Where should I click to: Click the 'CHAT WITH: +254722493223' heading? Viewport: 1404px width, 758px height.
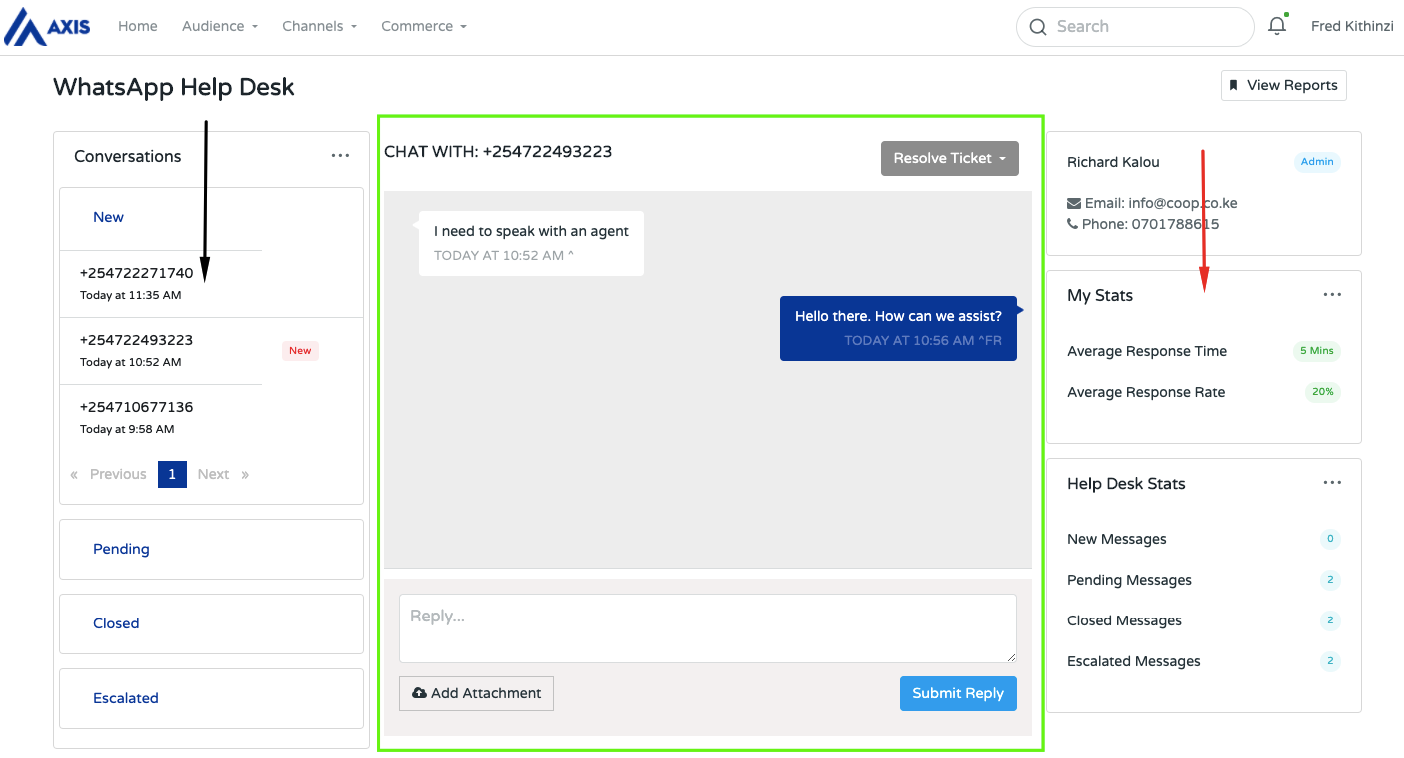(498, 152)
